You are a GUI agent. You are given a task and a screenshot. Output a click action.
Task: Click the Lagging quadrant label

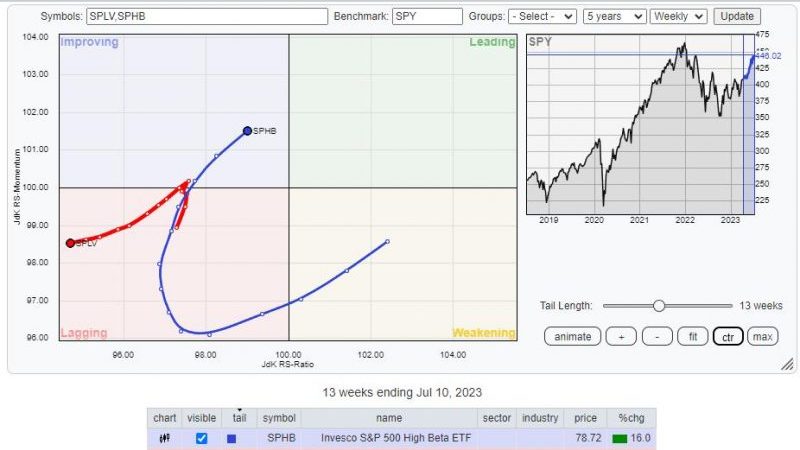pos(84,333)
